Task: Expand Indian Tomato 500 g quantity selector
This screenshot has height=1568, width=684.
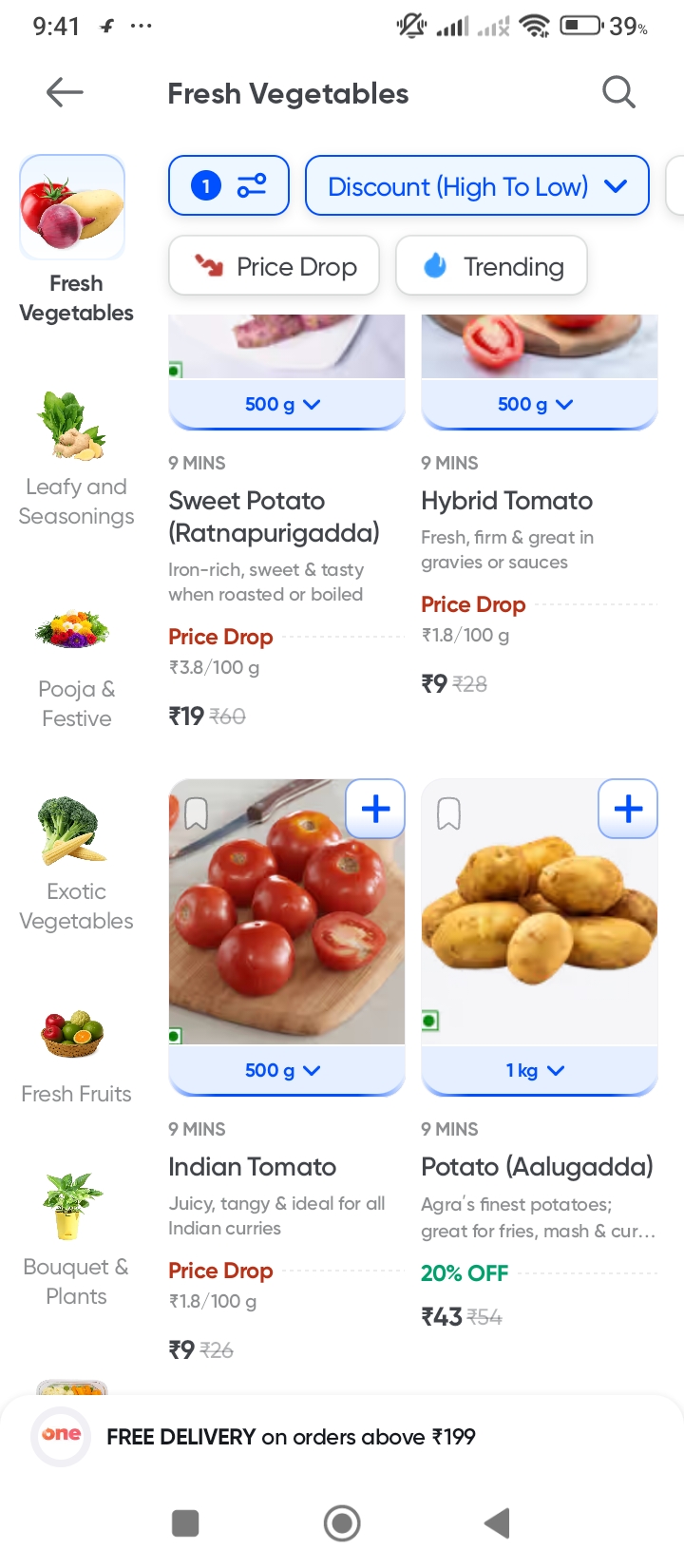Action: [x=285, y=1071]
